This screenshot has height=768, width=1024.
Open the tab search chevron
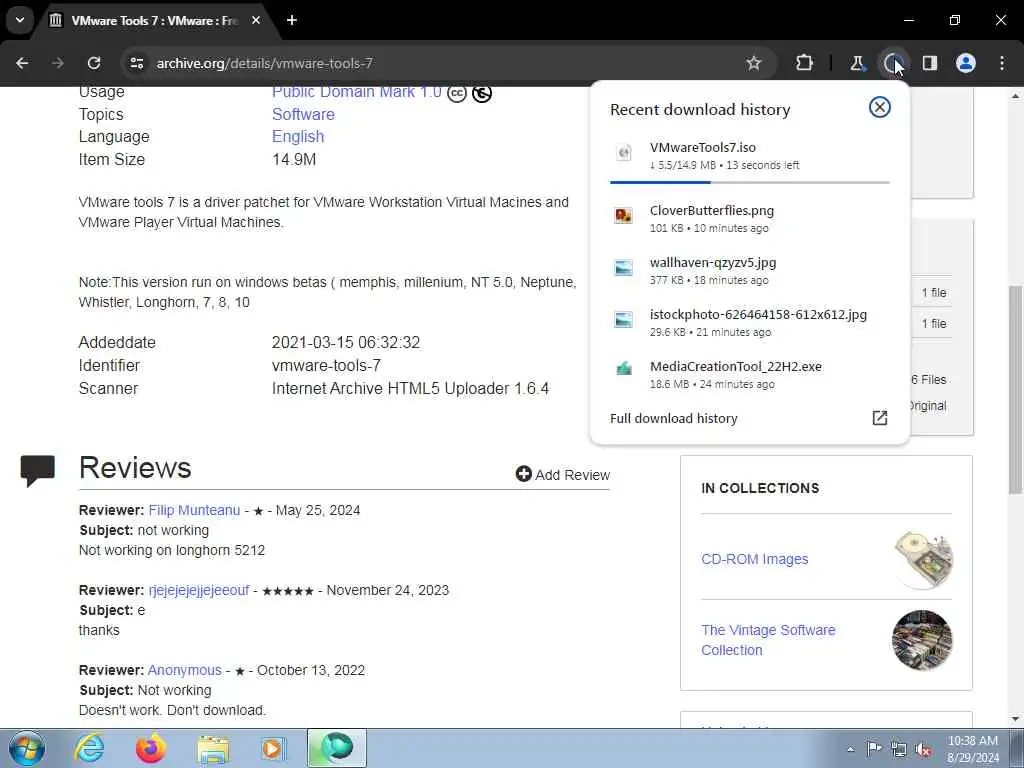[x=20, y=20]
